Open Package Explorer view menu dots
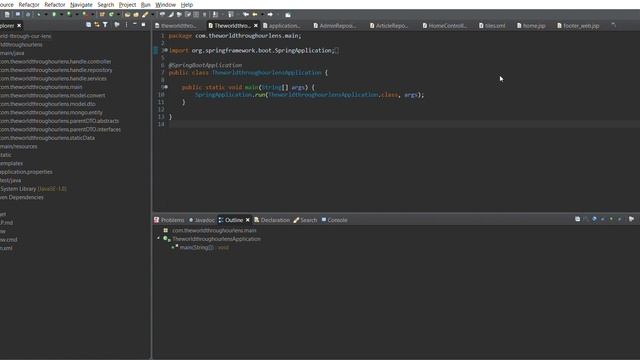Screen dimensions: 640x360 pyautogui.click(x=127, y=25)
